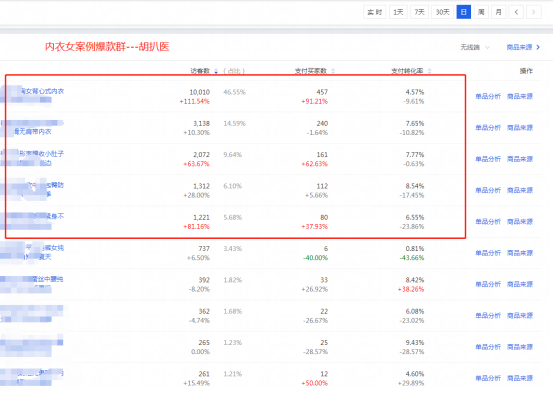Open 商品来源 for the 3,138 visitors row
The image size is (553, 397).
coord(520,128)
